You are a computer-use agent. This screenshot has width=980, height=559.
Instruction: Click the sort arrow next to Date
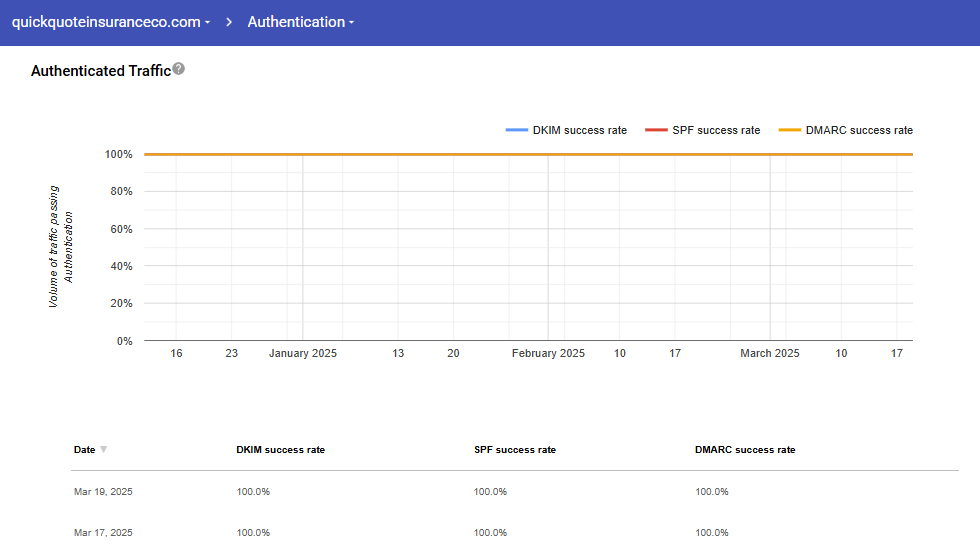[x=103, y=450]
